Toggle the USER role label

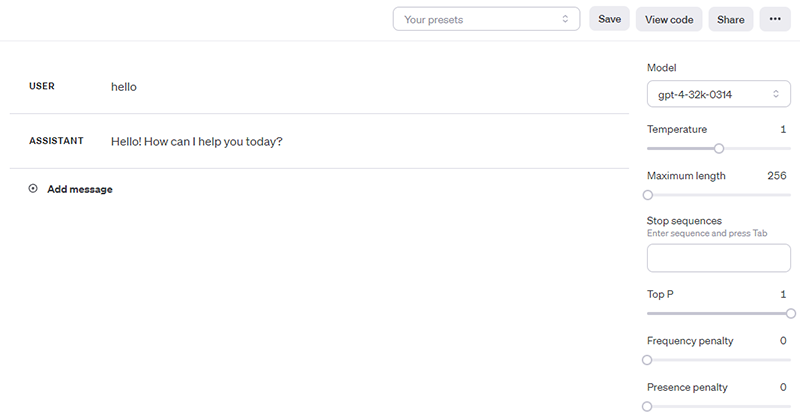coord(42,87)
